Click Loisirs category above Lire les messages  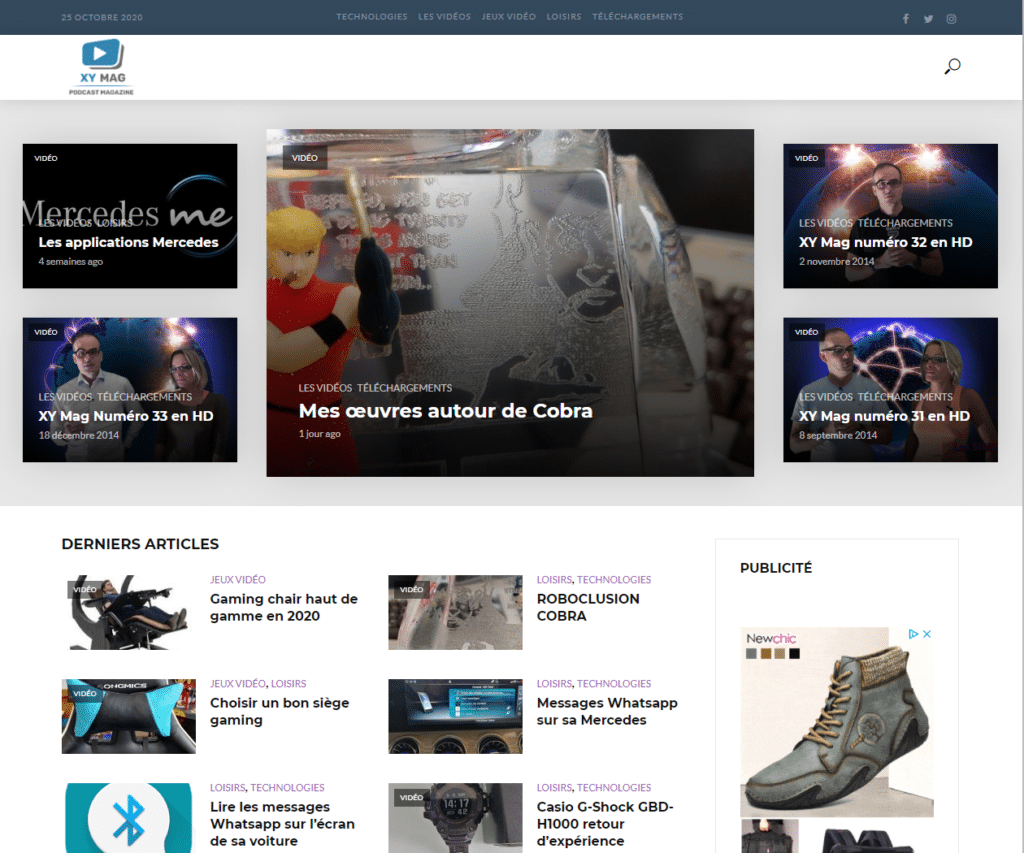coord(227,787)
